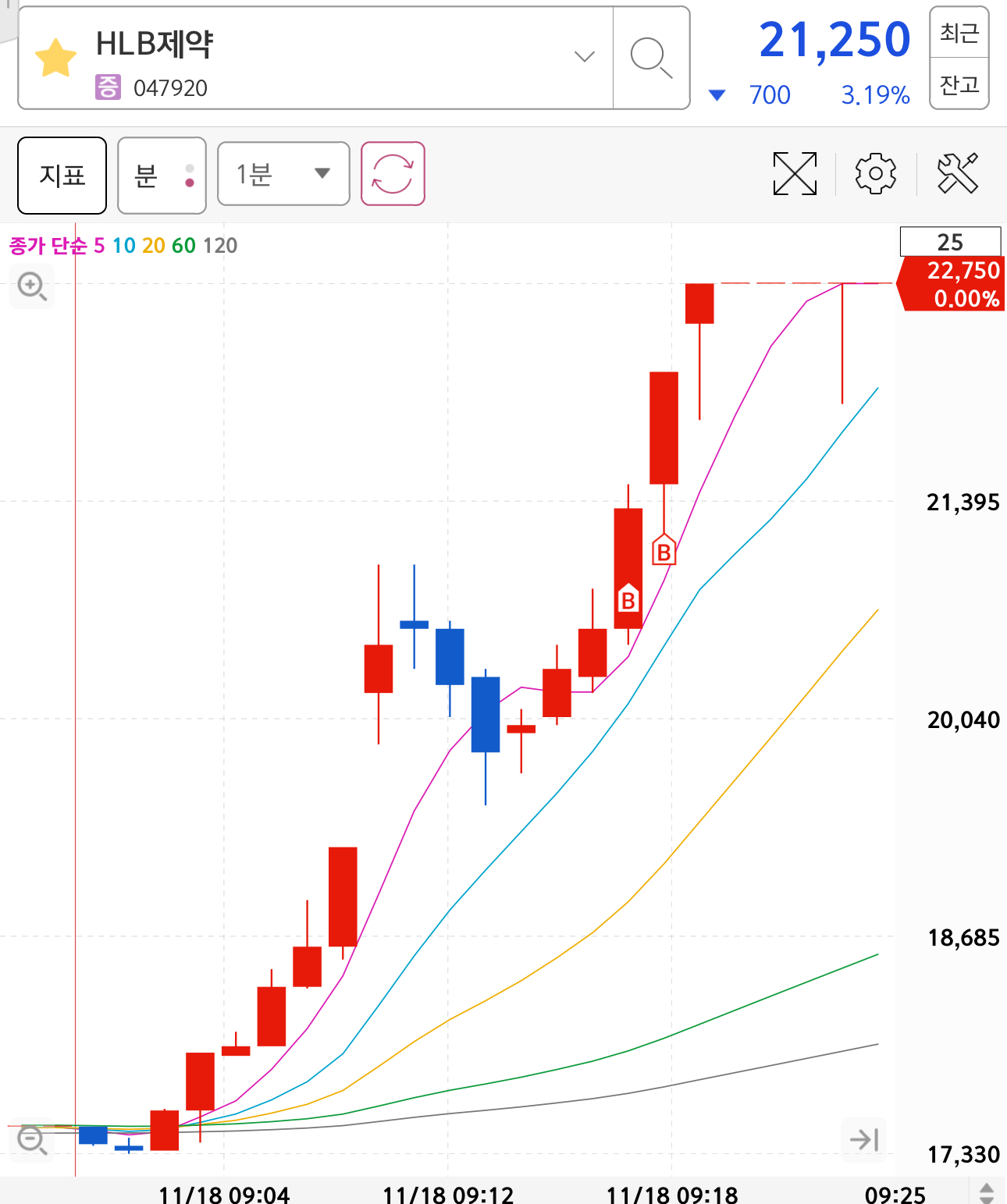Click the 증 margin badge icon

pyautogui.click(x=108, y=87)
